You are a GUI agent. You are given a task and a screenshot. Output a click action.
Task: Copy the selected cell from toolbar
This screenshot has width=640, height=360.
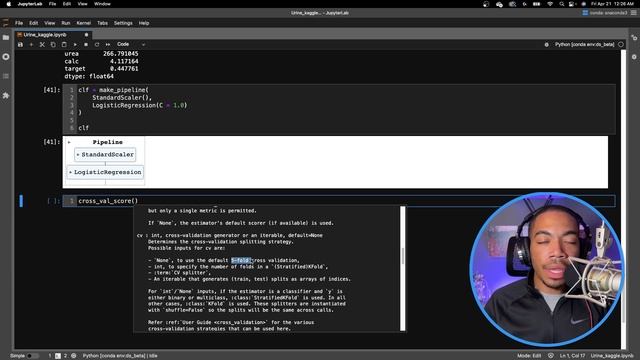[x=53, y=44]
